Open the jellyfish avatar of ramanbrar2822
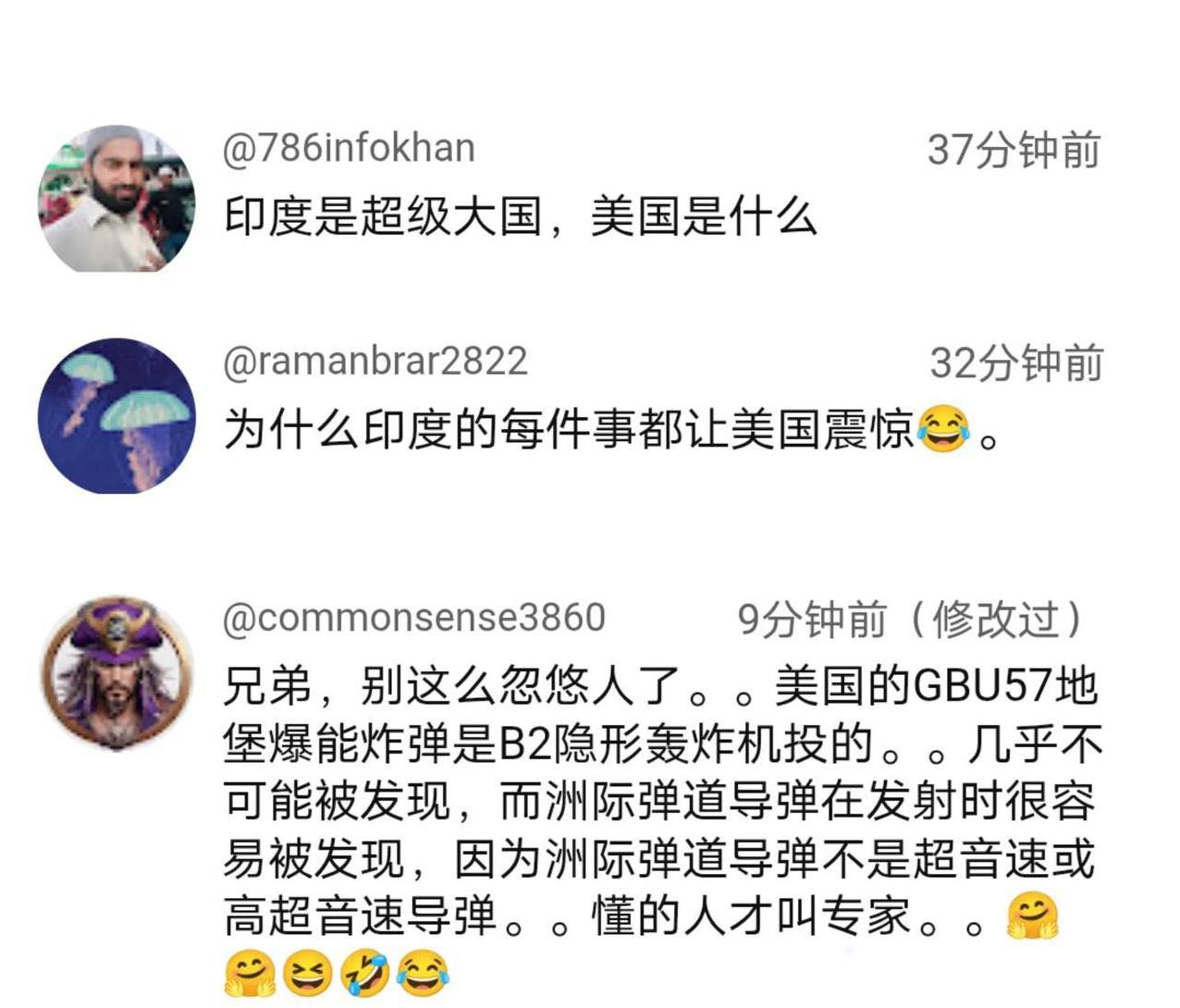Screen dimensions: 1180x1008 click(x=117, y=415)
